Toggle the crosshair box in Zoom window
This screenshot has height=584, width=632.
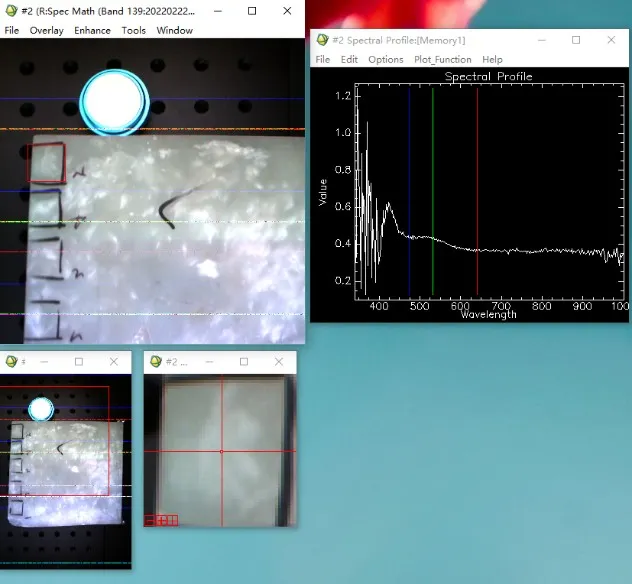(x=172, y=520)
